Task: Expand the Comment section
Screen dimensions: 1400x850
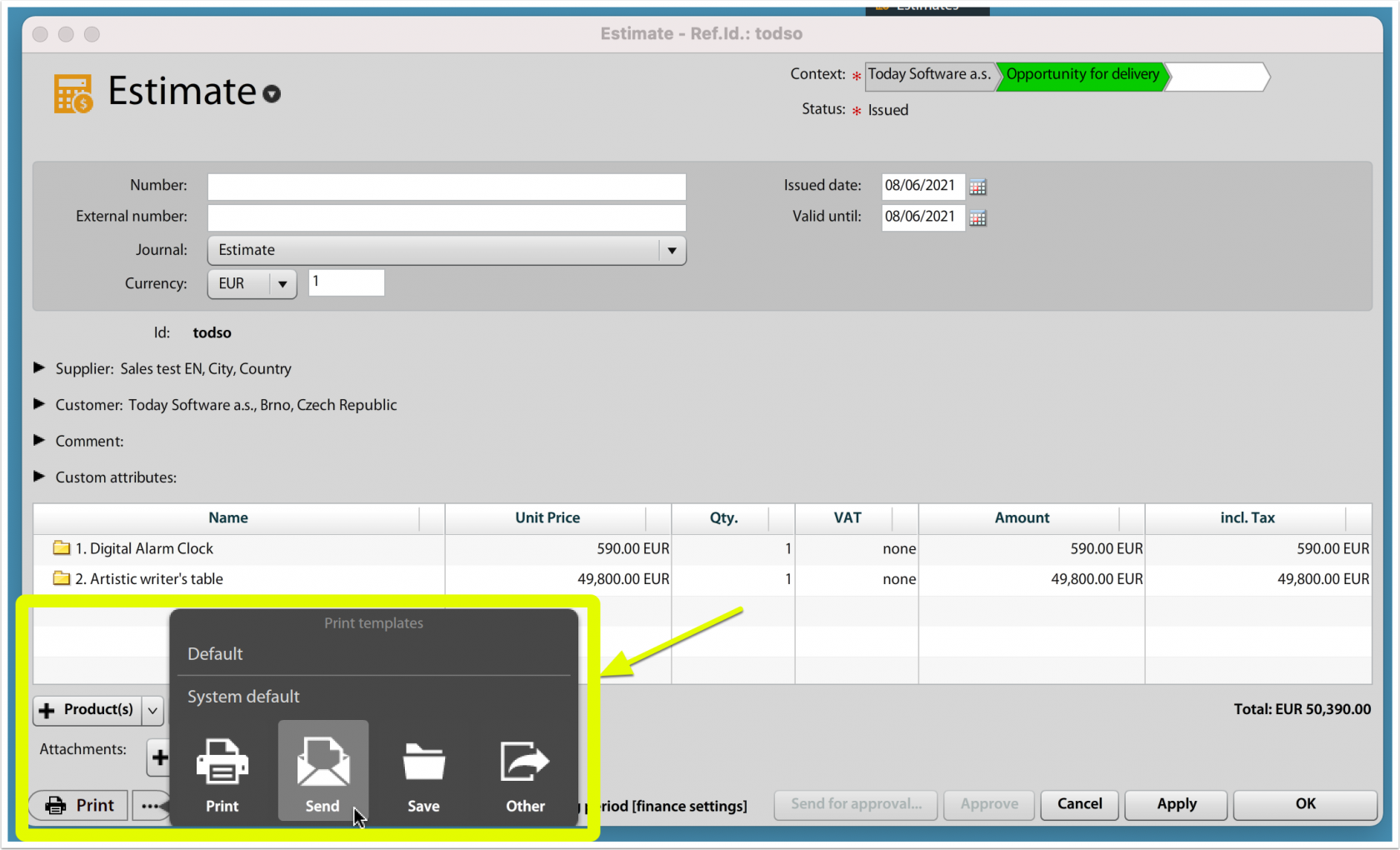Action: [x=38, y=440]
